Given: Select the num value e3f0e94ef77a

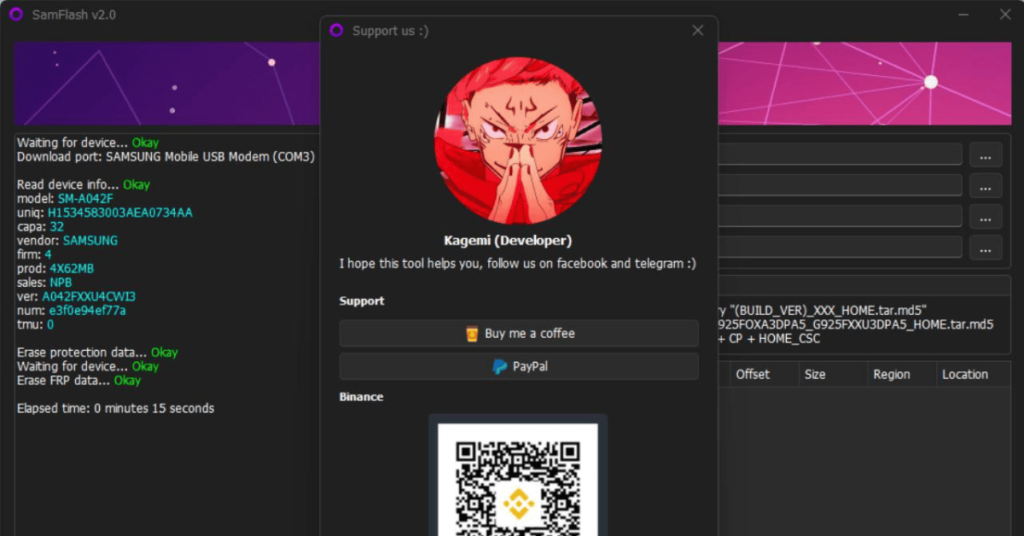Looking at the screenshot, I should tap(88, 311).
